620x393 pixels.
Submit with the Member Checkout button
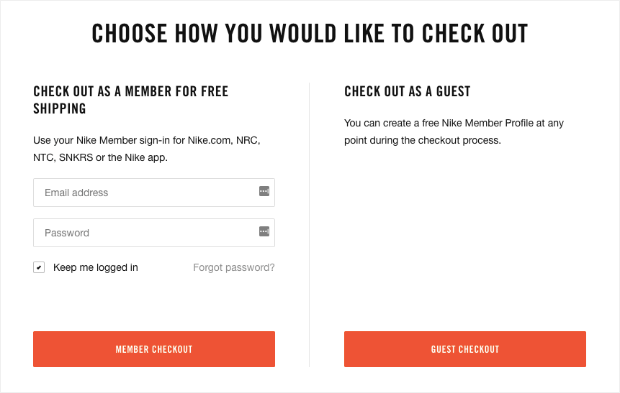(x=154, y=349)
